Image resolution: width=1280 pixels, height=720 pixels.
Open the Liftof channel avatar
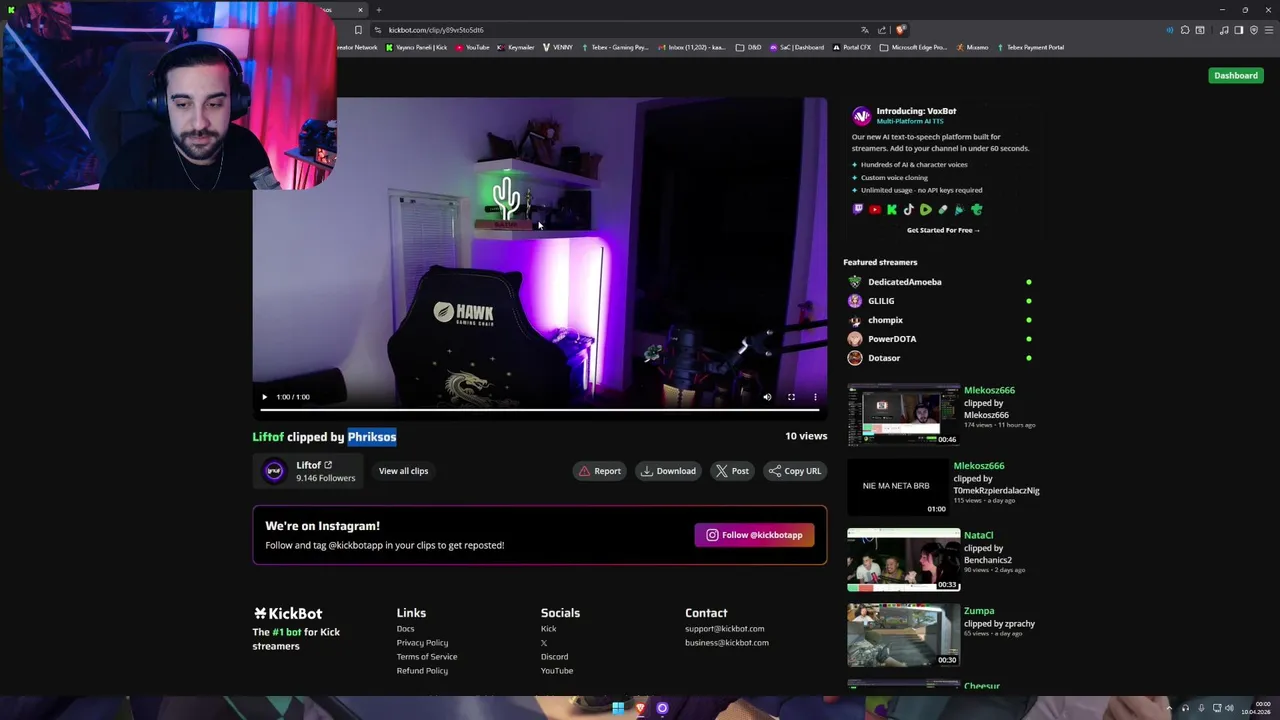[274, 471]
